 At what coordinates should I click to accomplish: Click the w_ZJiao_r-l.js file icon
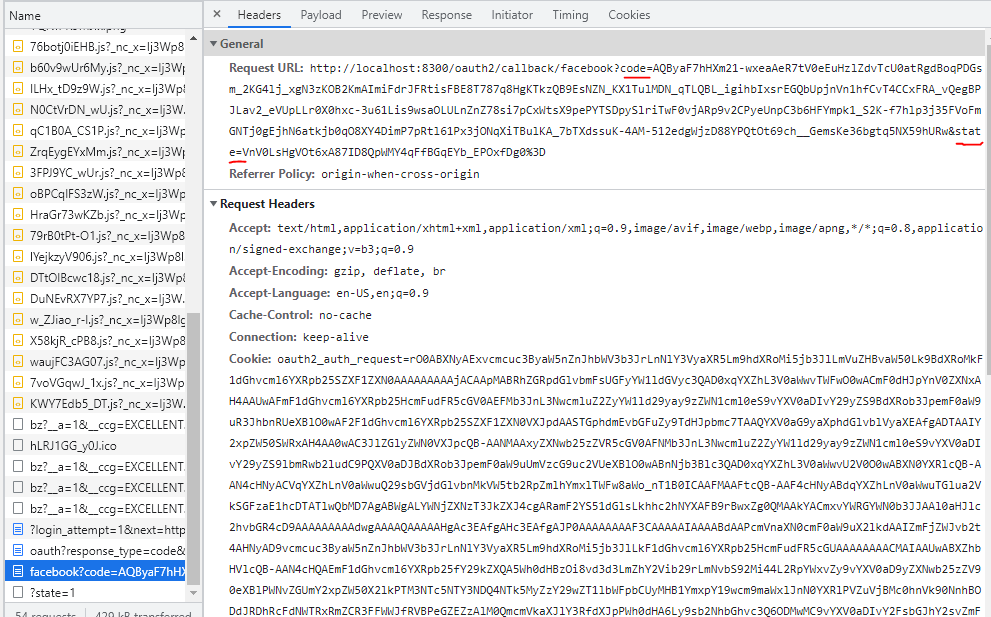pos(18,319)
